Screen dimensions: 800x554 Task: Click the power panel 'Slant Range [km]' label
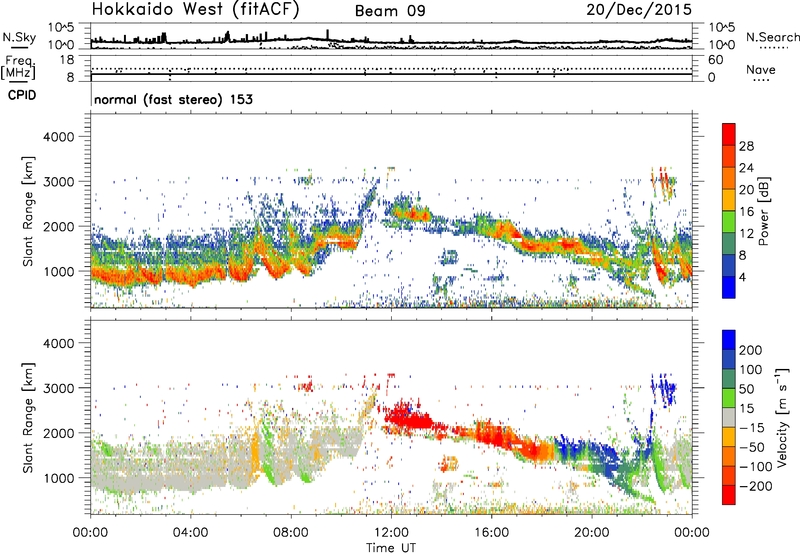28,211
